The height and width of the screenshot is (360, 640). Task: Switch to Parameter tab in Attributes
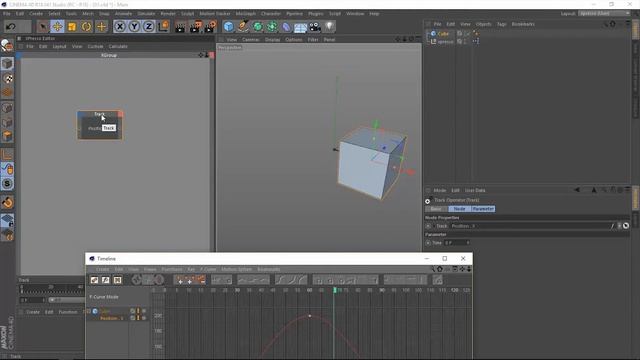tap(483, 209)
